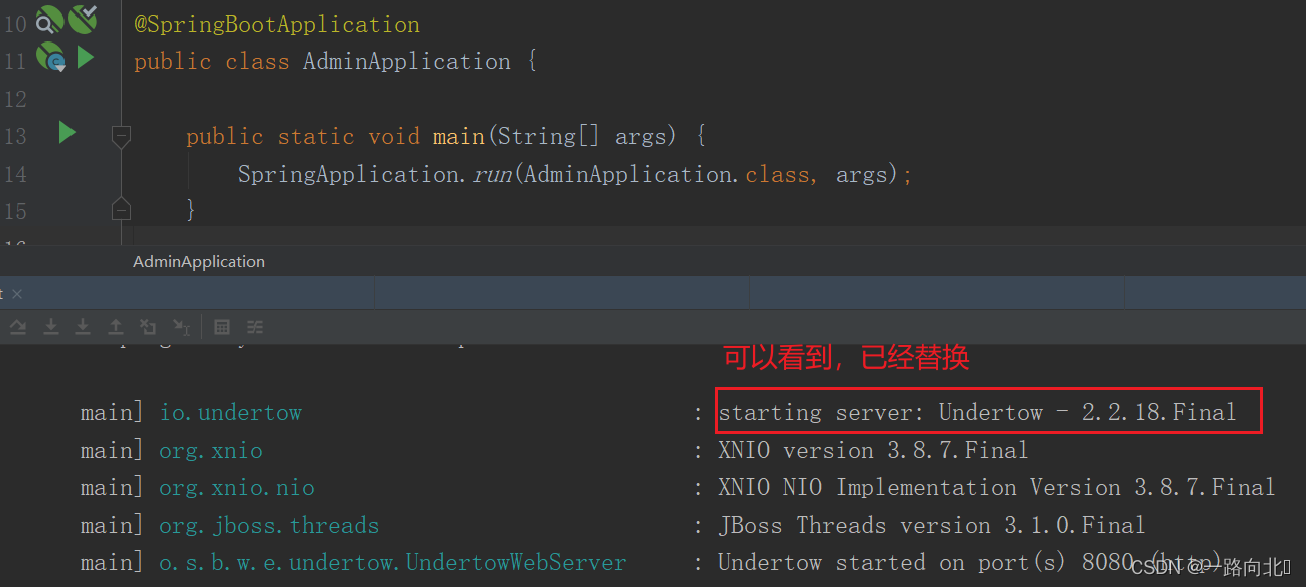
Task: Click the AdminApplication breadcrumb
Action: coord(199,261)
